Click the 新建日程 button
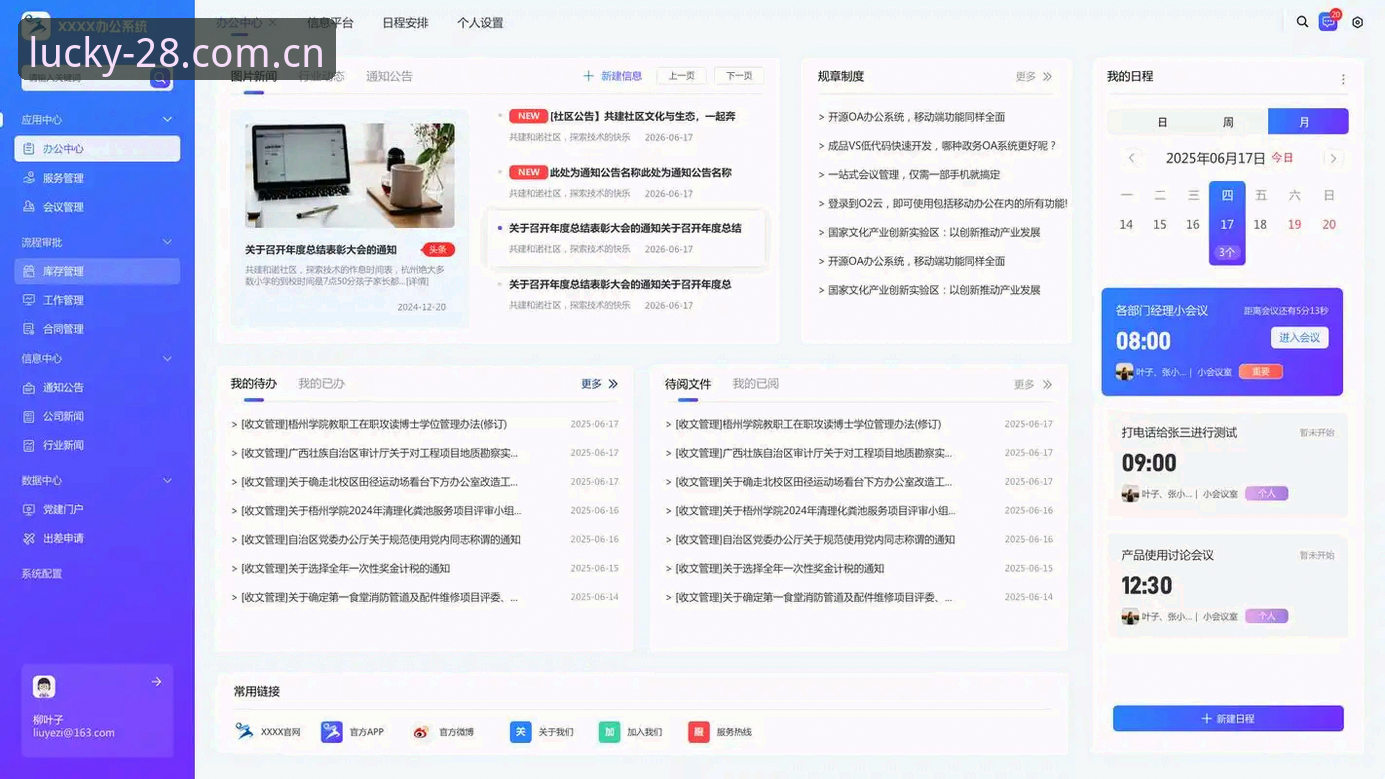This screenshot has width=1385, height=779. [x=1228, y=718]
